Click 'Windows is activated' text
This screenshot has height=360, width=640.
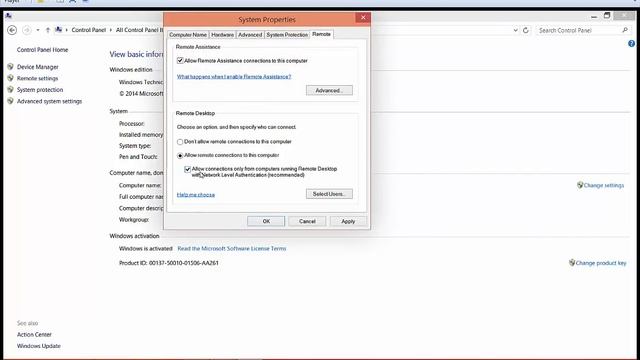tap(146, 249)
